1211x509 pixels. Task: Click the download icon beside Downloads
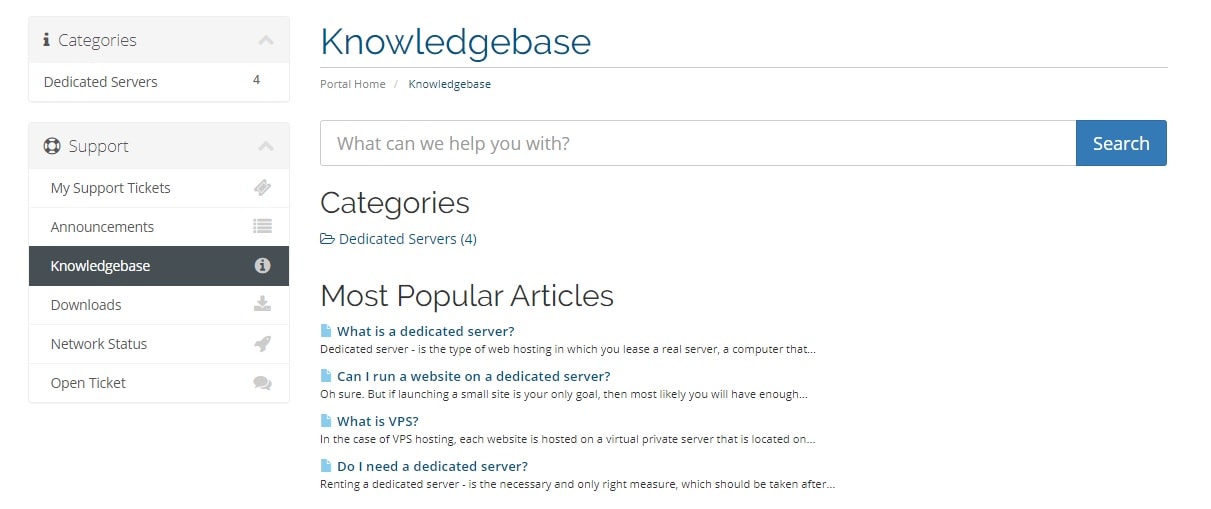(x=262, y=304)
